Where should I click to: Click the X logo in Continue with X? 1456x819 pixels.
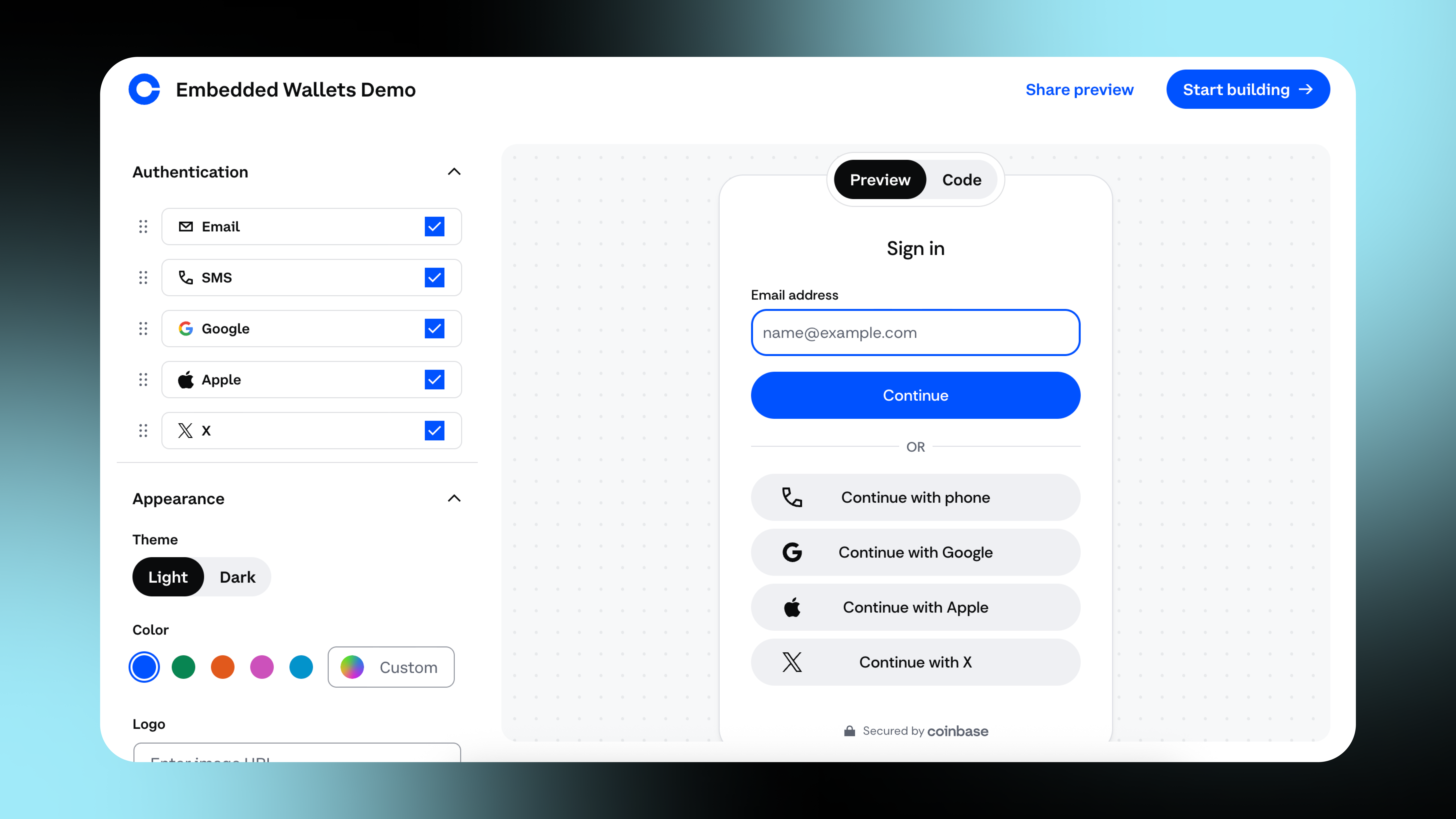point(792,662)
